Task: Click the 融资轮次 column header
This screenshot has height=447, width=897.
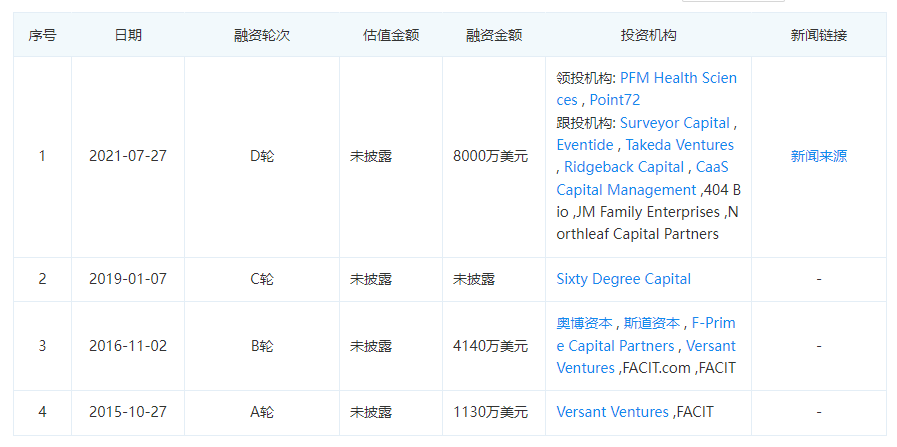Action: 262,35
